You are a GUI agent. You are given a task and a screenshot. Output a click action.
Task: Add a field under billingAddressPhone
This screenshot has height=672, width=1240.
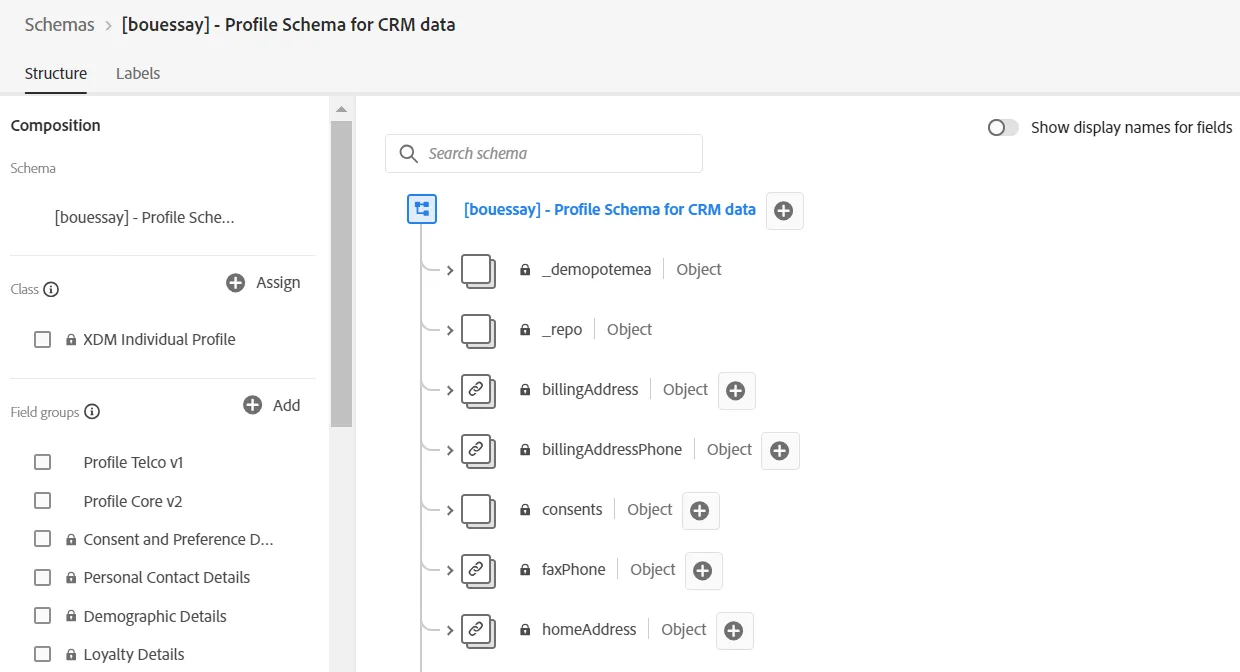(x=780, y=451)
